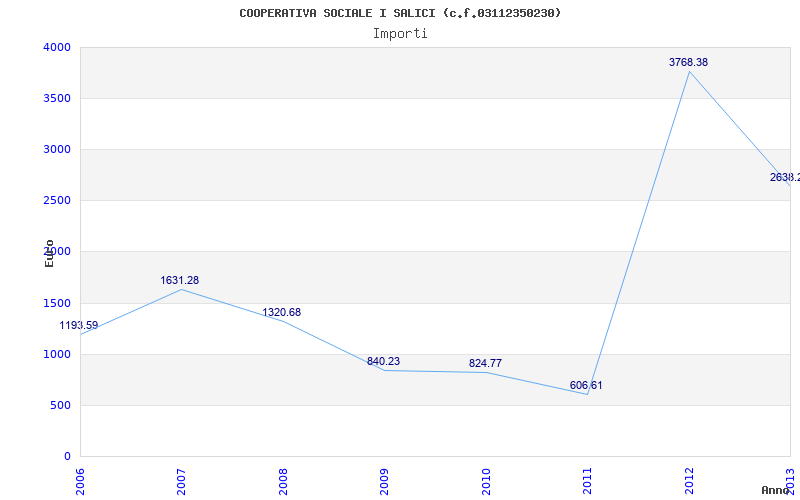Click data label 824.77
Screen dimensions: 800x500
pyautogui.click(x=485, y=364)
